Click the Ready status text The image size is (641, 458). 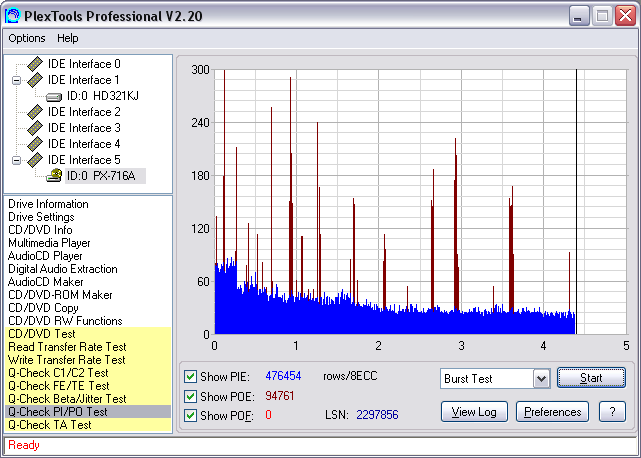click(24, 445)
